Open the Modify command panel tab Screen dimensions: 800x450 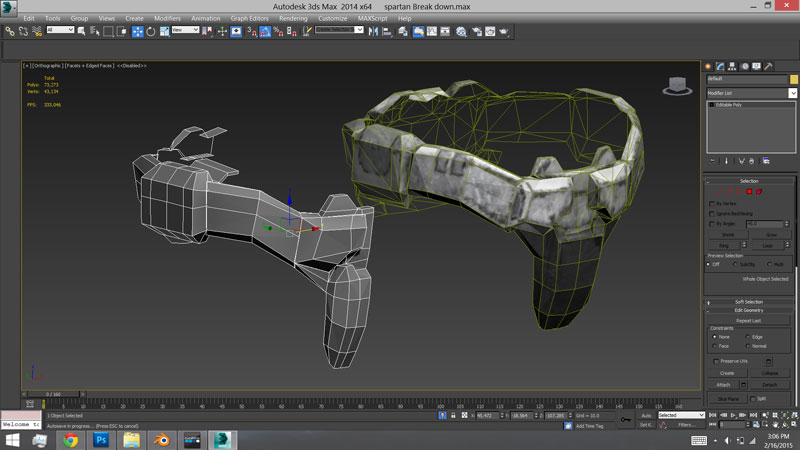pos(720,66)
